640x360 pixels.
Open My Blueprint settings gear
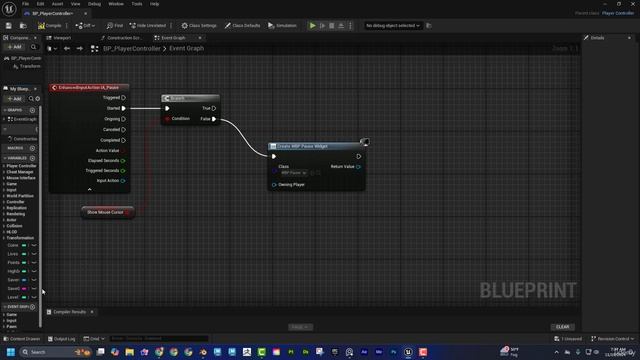tap(38, 99)
